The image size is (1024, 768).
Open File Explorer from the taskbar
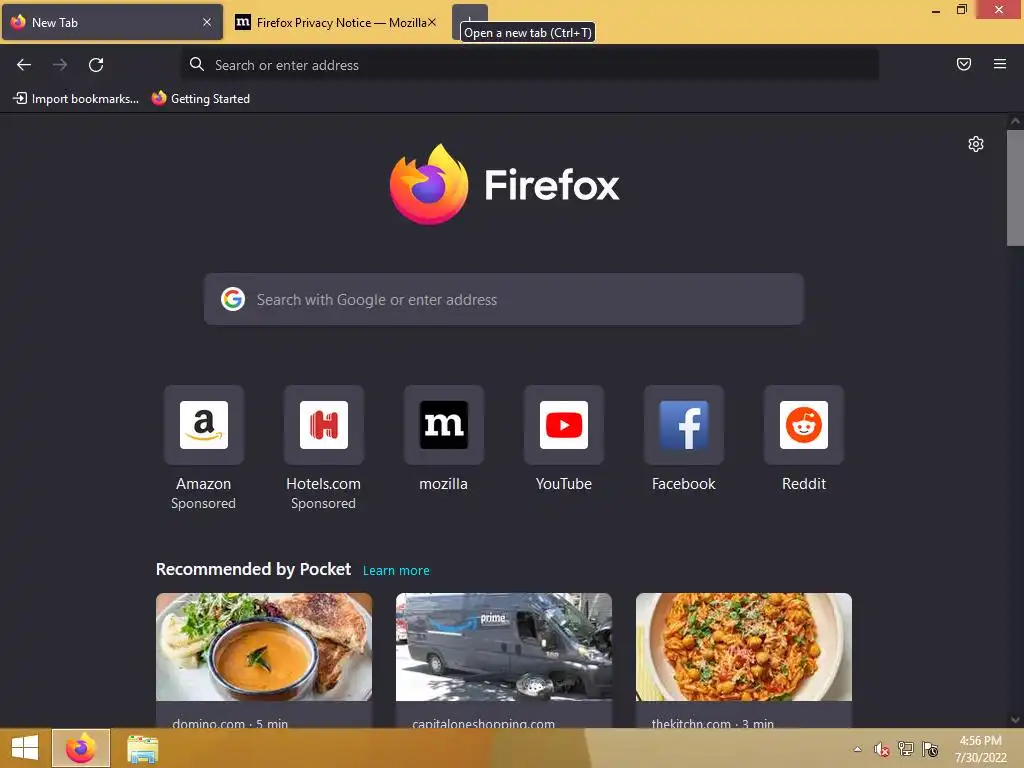point(142,748)
